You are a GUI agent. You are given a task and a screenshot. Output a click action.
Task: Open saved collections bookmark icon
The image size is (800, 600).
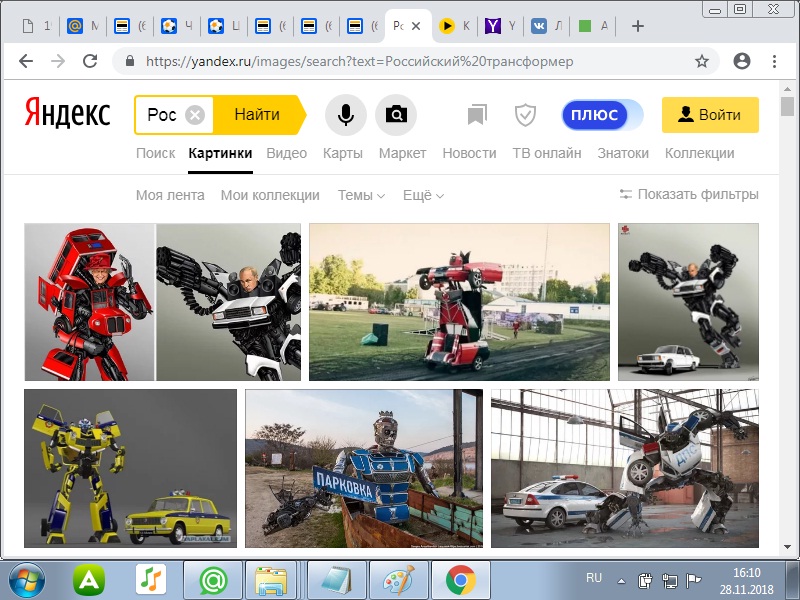click(x=478, y=115)
